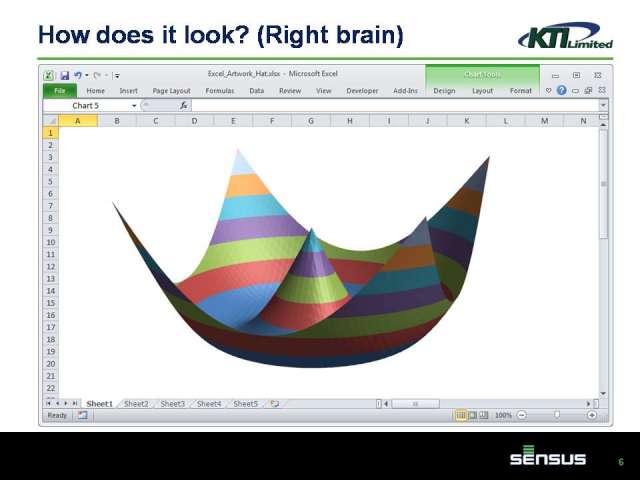Click inside the formula bar input

tap(394, 106)
